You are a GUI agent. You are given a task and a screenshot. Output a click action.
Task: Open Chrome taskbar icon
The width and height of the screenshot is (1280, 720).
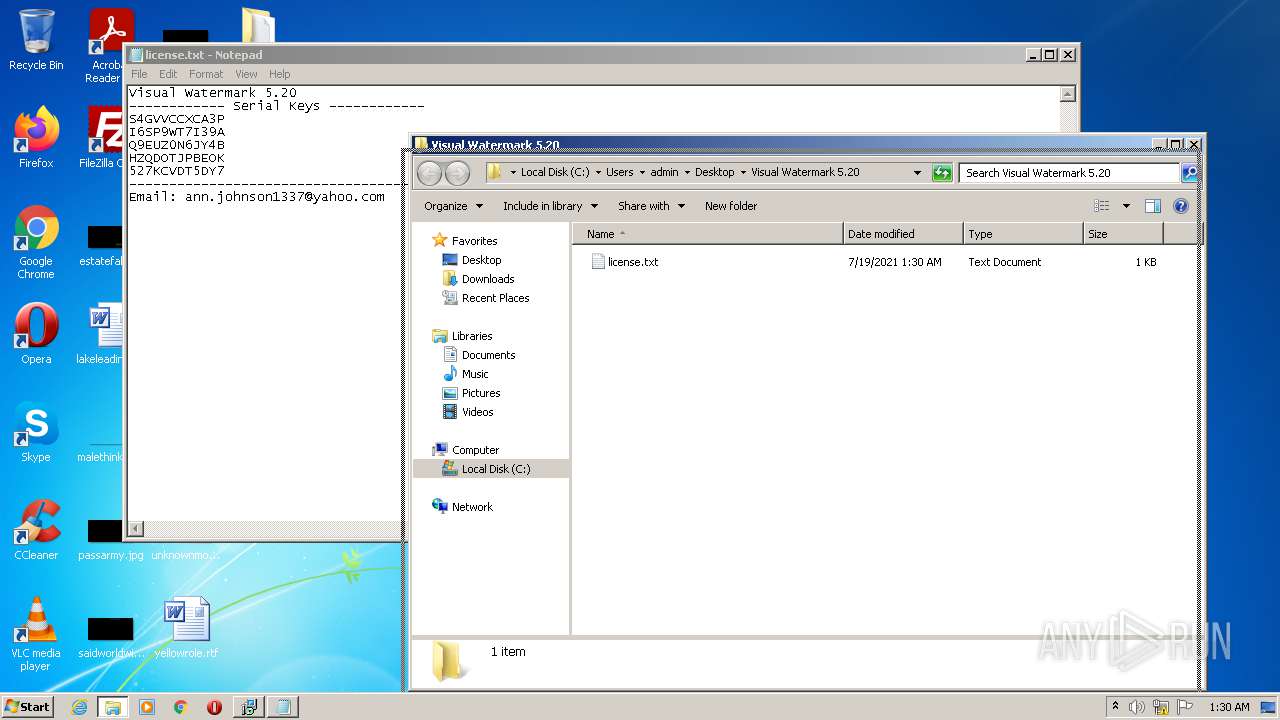181,707
